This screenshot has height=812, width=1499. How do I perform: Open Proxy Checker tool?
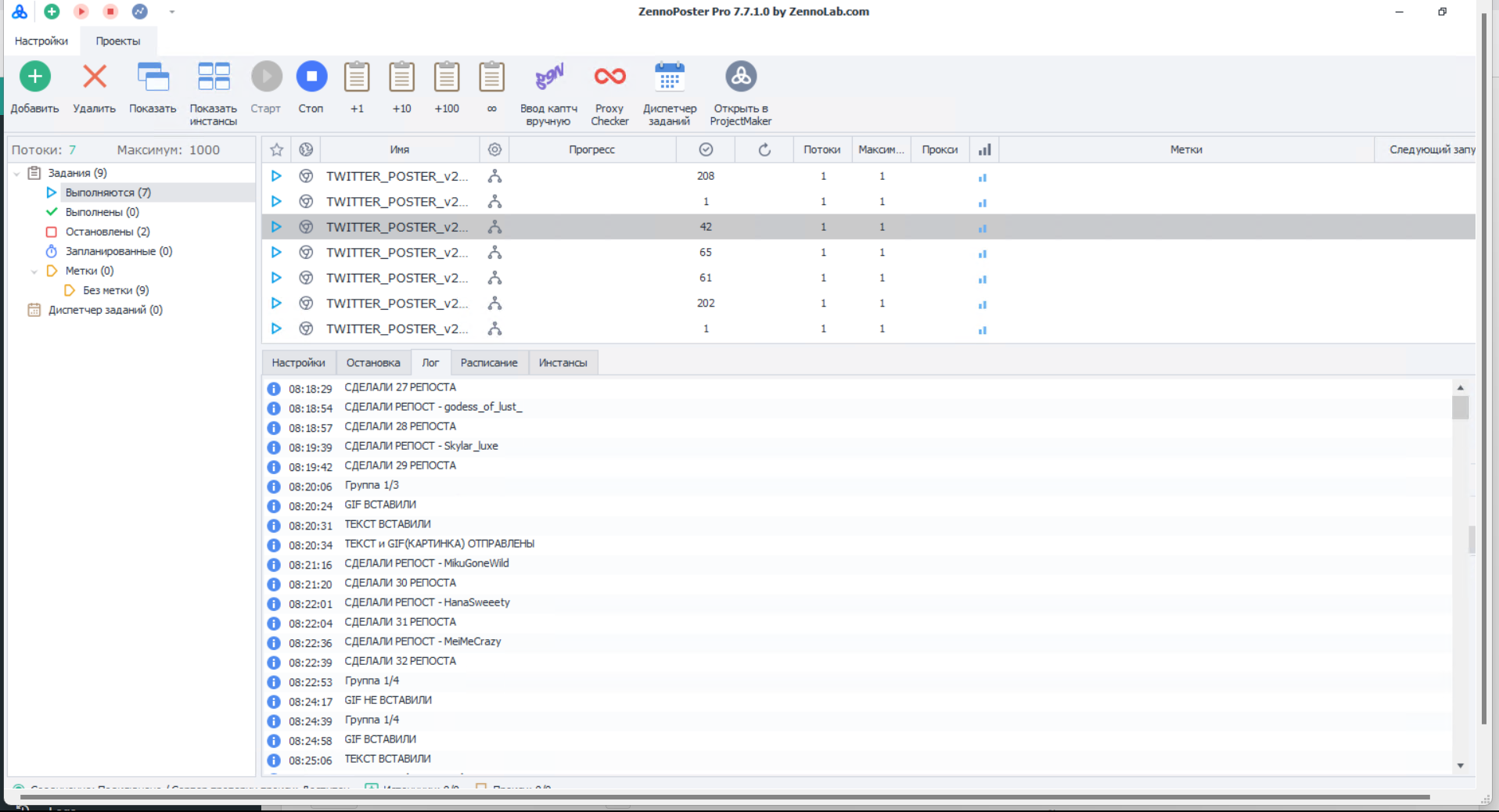tap(609, 77)
